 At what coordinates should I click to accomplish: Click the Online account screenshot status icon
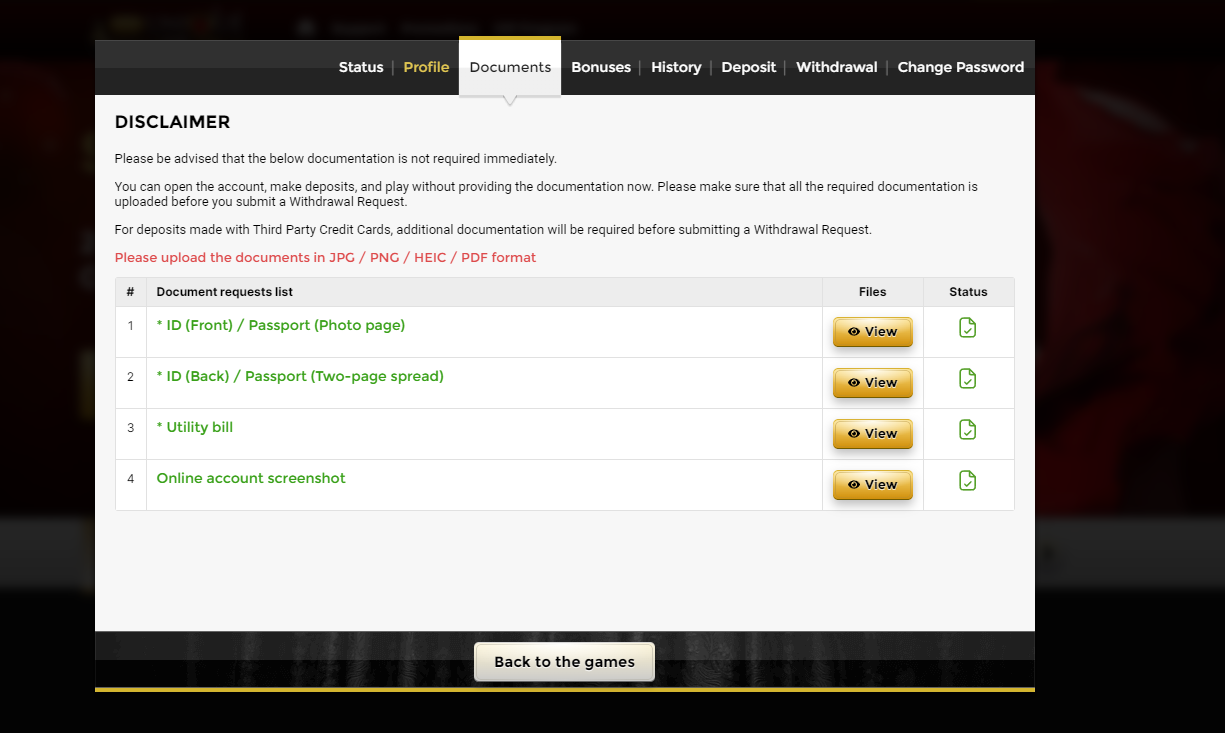967,481
